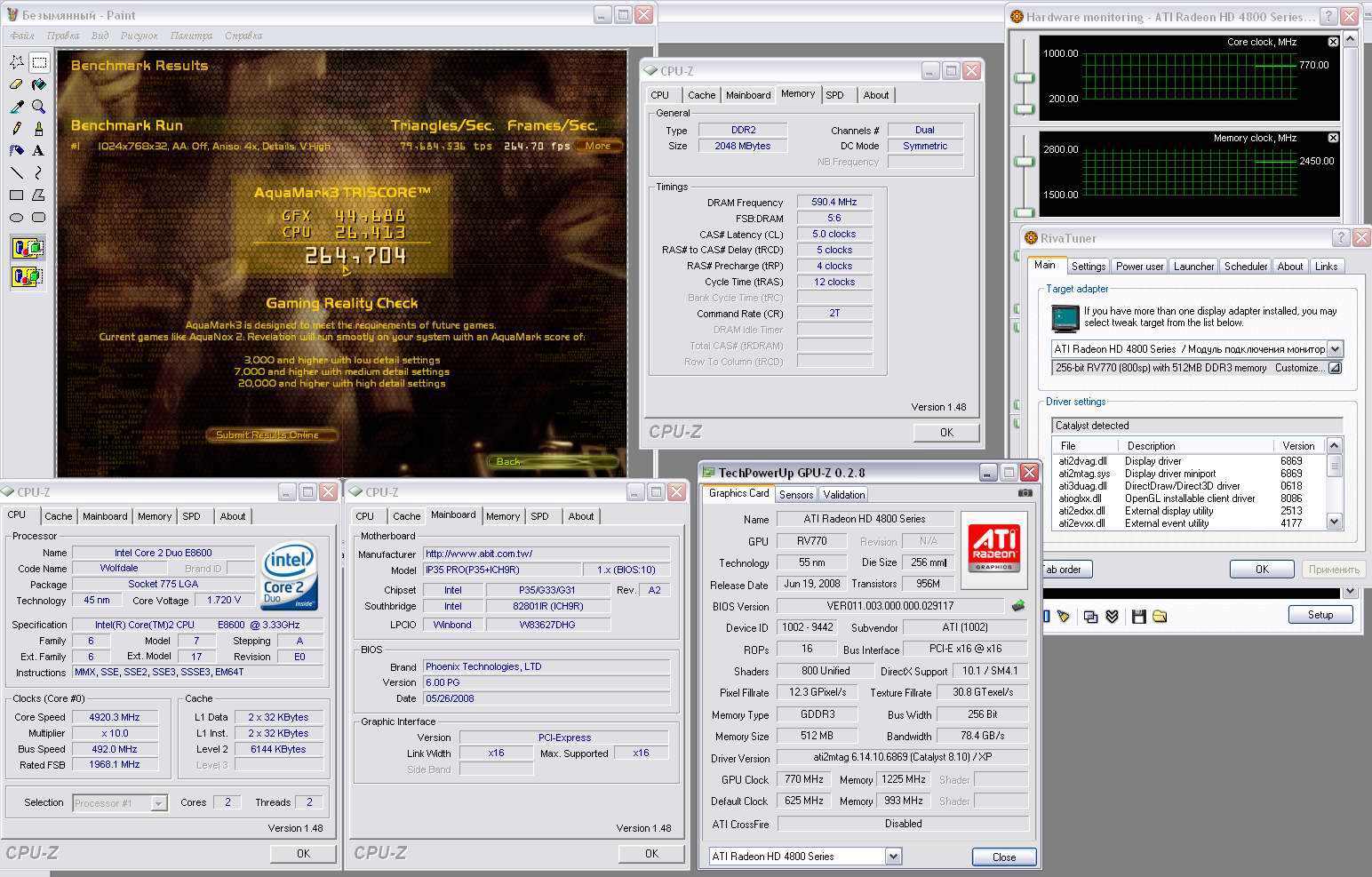Choose the straight Line tool in Paint
This screenshot has width=1372, height=877.
(17, 172)
